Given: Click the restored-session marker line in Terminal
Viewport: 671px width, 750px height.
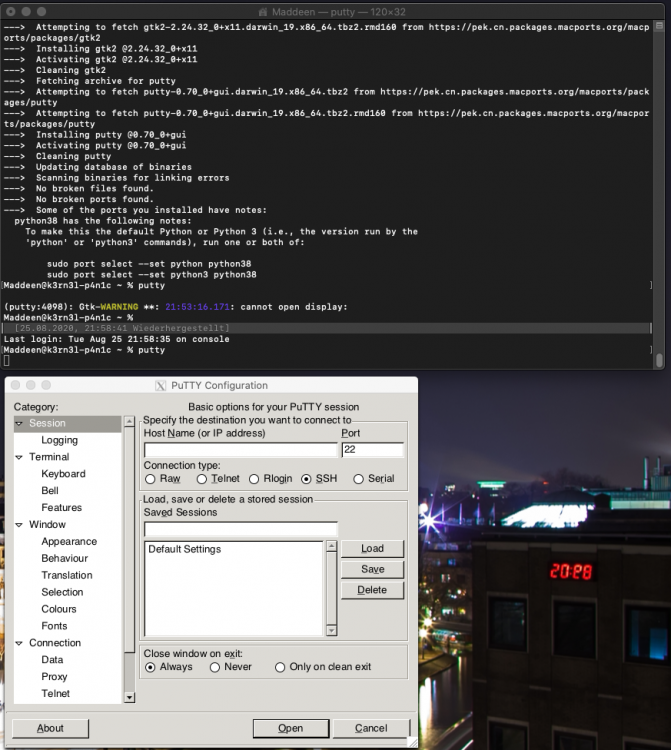Looking at the screenshot, I should pos(327,328).
